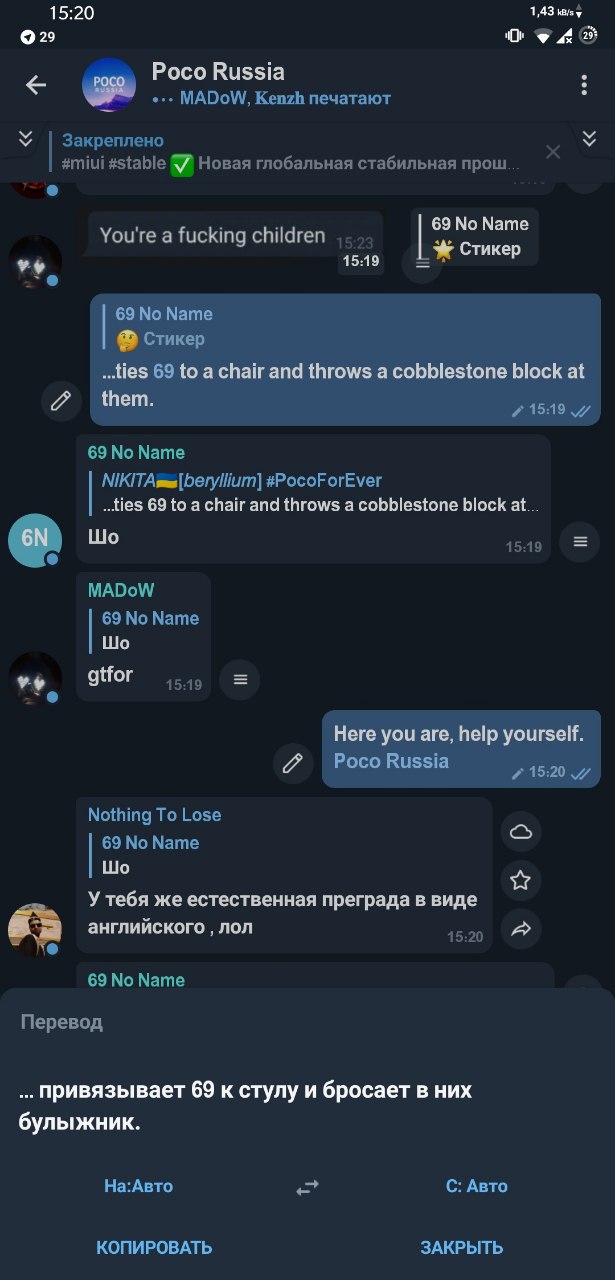Open Poco Russia group avatar
The image size is (615, 1280).
[109, 85]
